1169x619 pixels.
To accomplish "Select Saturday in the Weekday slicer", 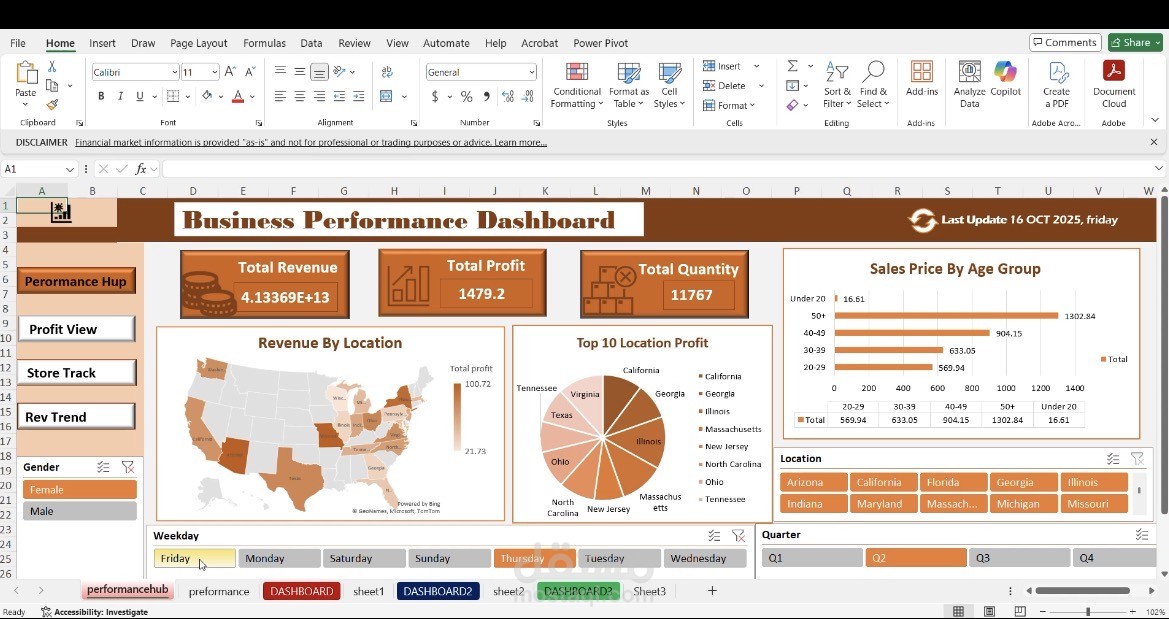I will tap(364, 557).
